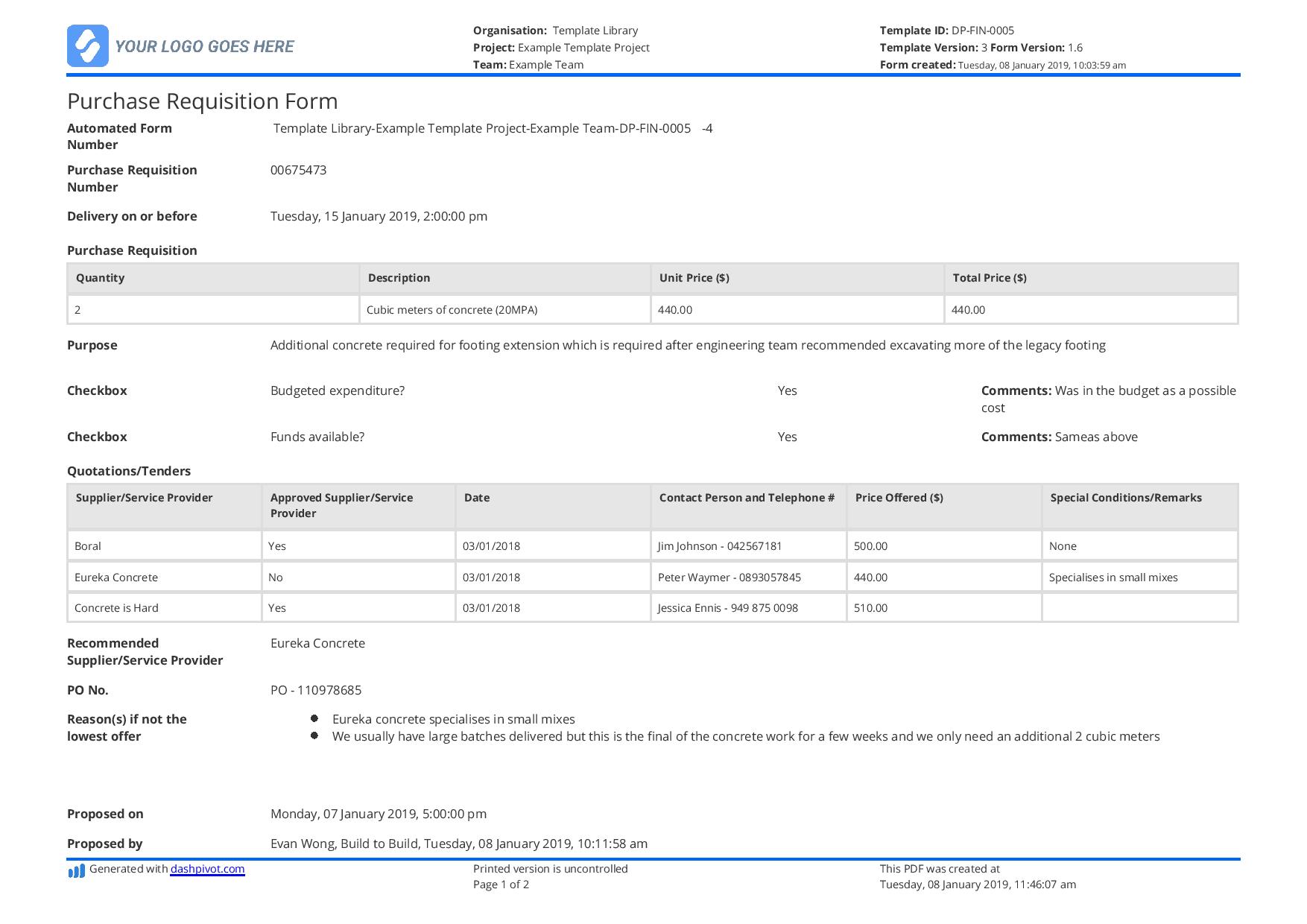The width and height of the screenshot is (1307, 924).
Task: Click 'Yes' approval for Boral supplier row
Action: (x=276, y=545)
